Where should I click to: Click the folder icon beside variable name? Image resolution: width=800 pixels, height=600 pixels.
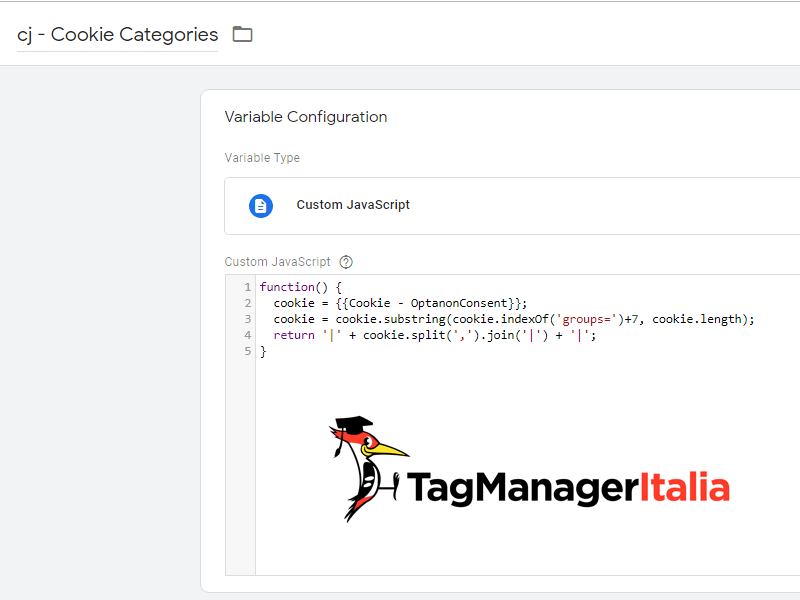(242, 34)
